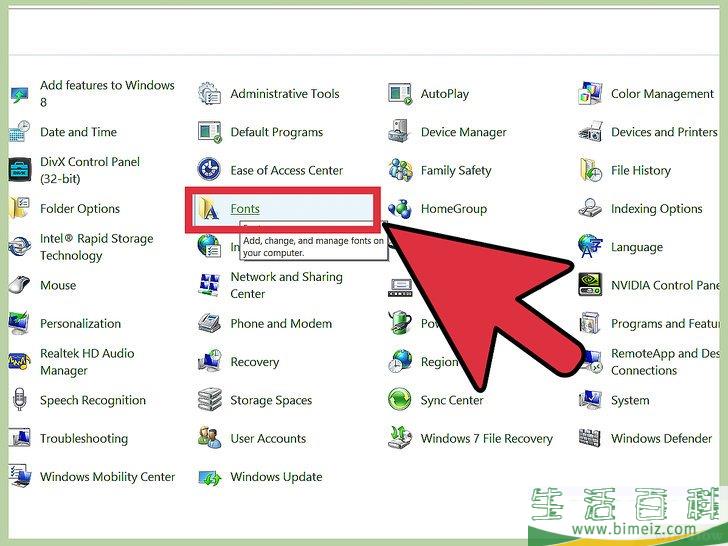Click the Phone and Modem icon
728x546 pixels.
[209, 323]
